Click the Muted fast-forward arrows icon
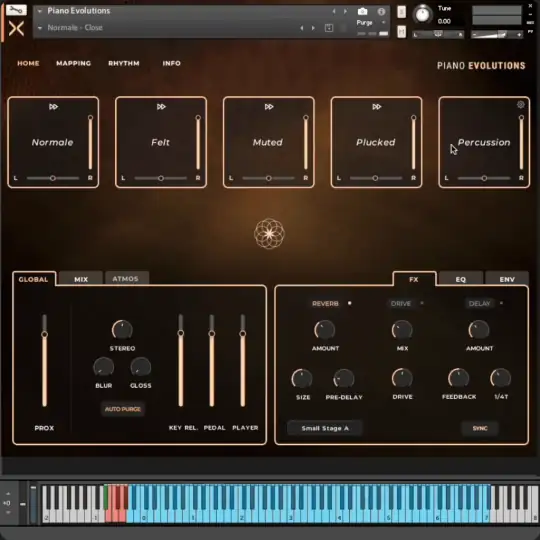 [269, 107]
